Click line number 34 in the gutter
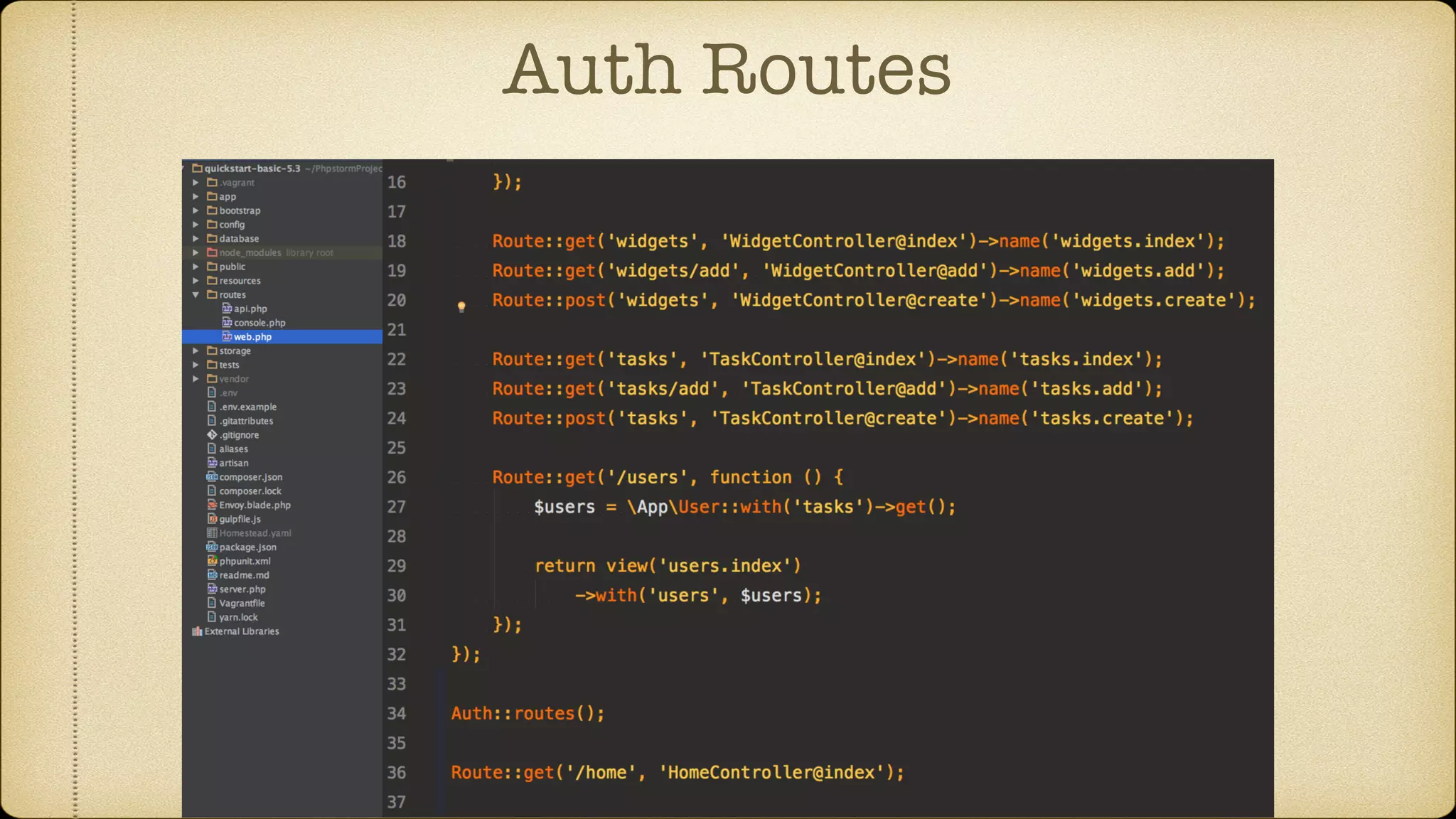This screenshot has width=1456, height=819. [x=397, y=714]
